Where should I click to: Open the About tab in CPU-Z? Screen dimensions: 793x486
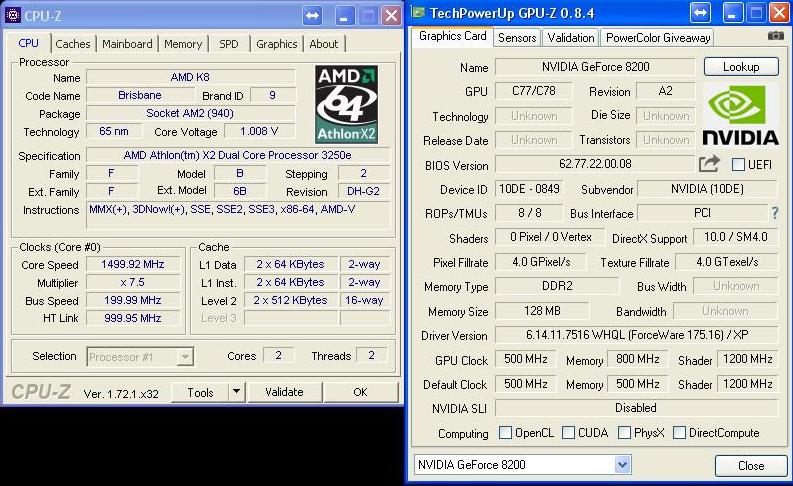[324, 44]
